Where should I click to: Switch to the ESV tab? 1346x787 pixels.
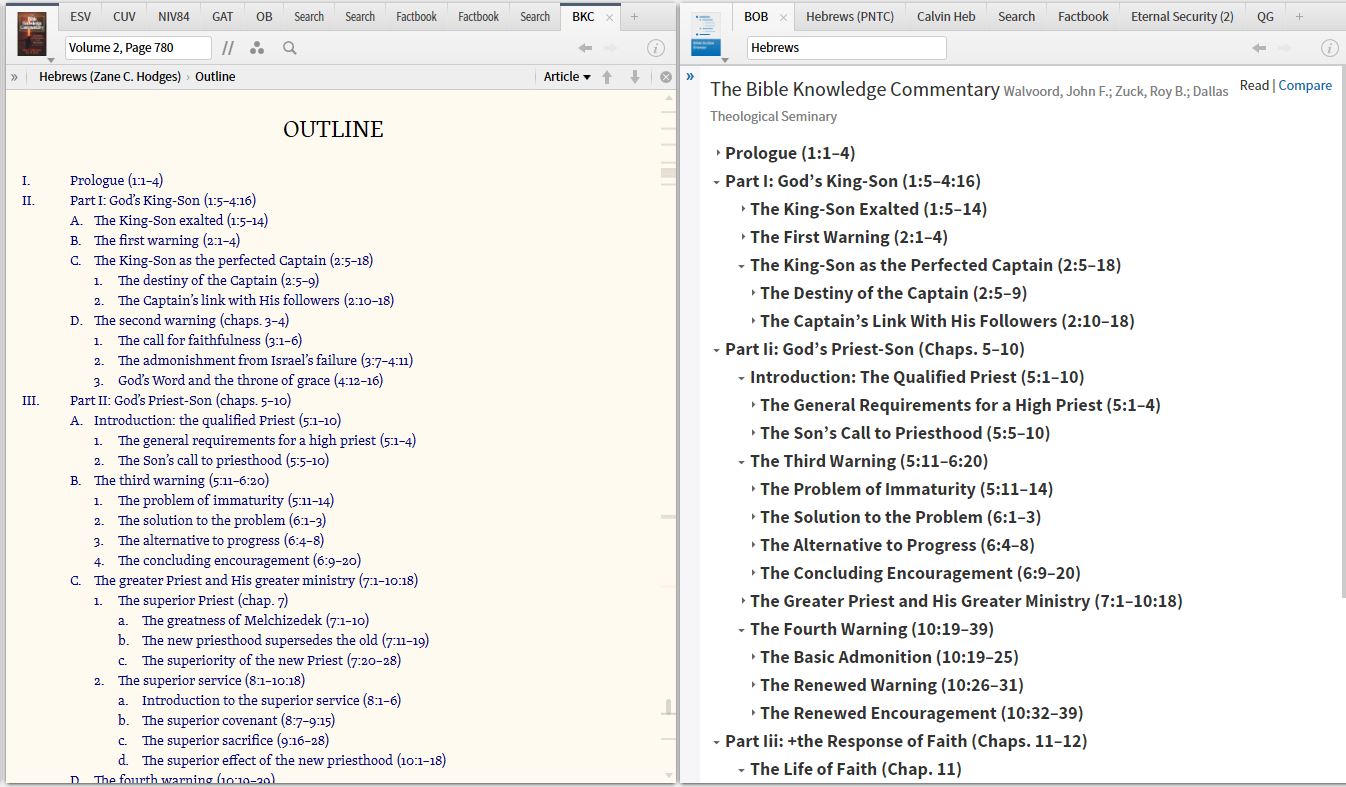tap(80, 16)
